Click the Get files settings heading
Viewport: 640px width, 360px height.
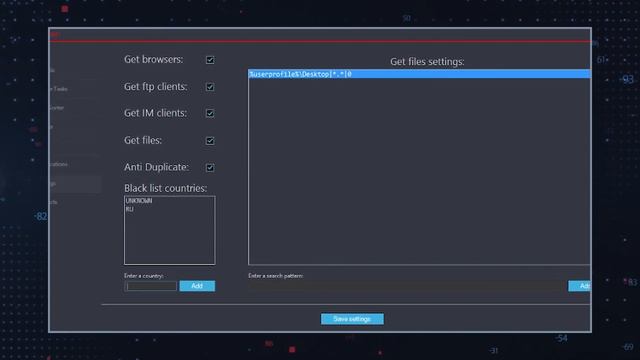427,62
